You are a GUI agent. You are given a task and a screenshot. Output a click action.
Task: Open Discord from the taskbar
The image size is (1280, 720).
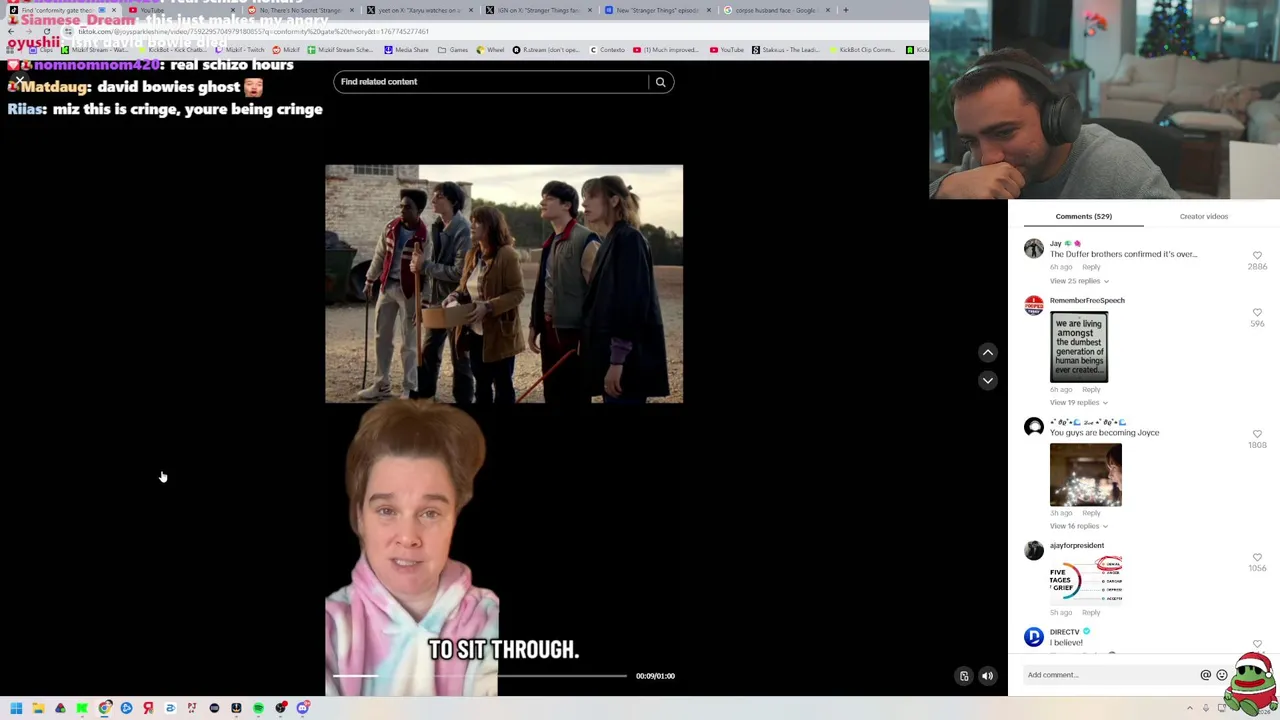(302, 708)
